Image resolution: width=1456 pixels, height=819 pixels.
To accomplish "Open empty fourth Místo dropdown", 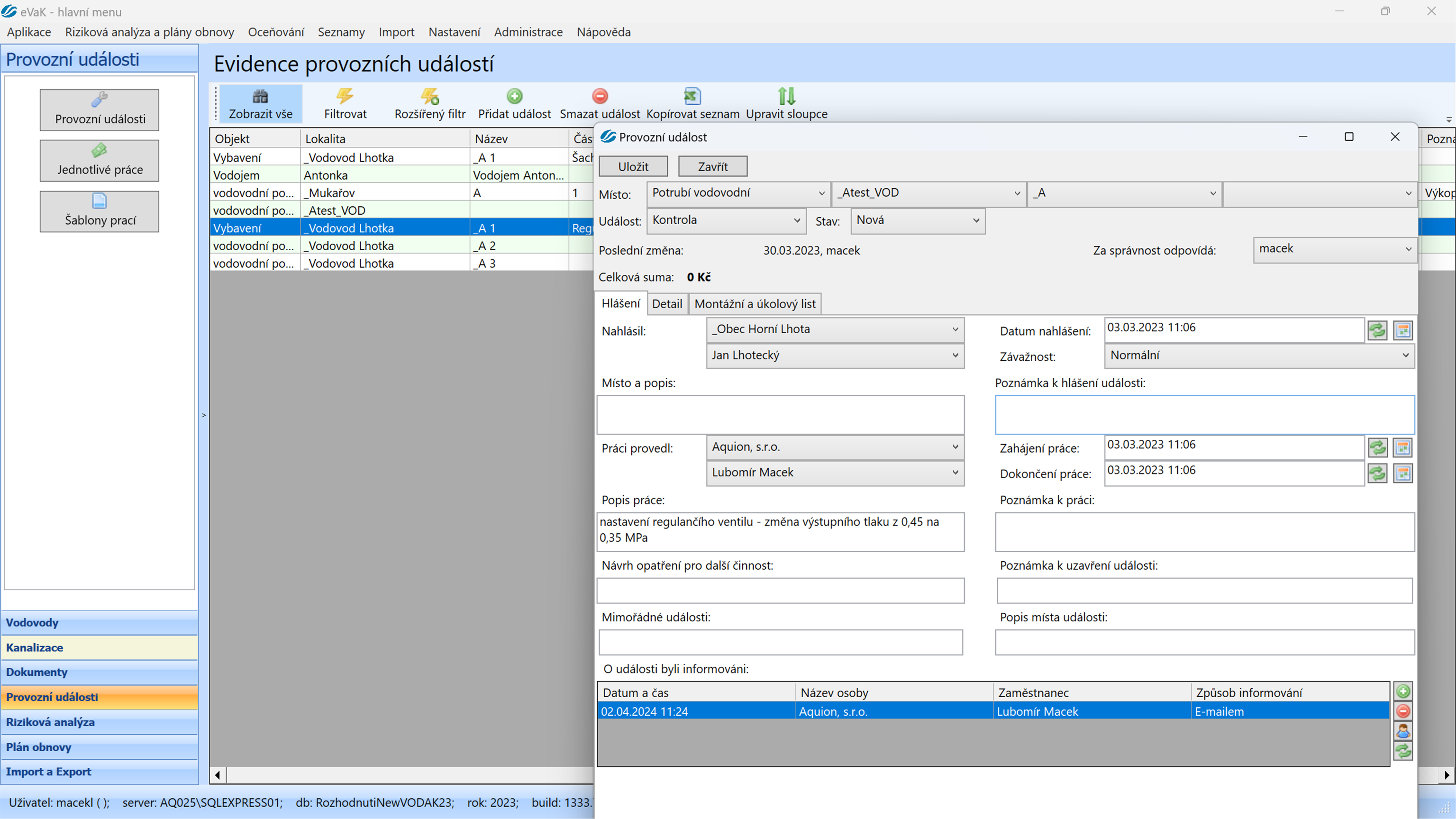I will (1320, 193).
